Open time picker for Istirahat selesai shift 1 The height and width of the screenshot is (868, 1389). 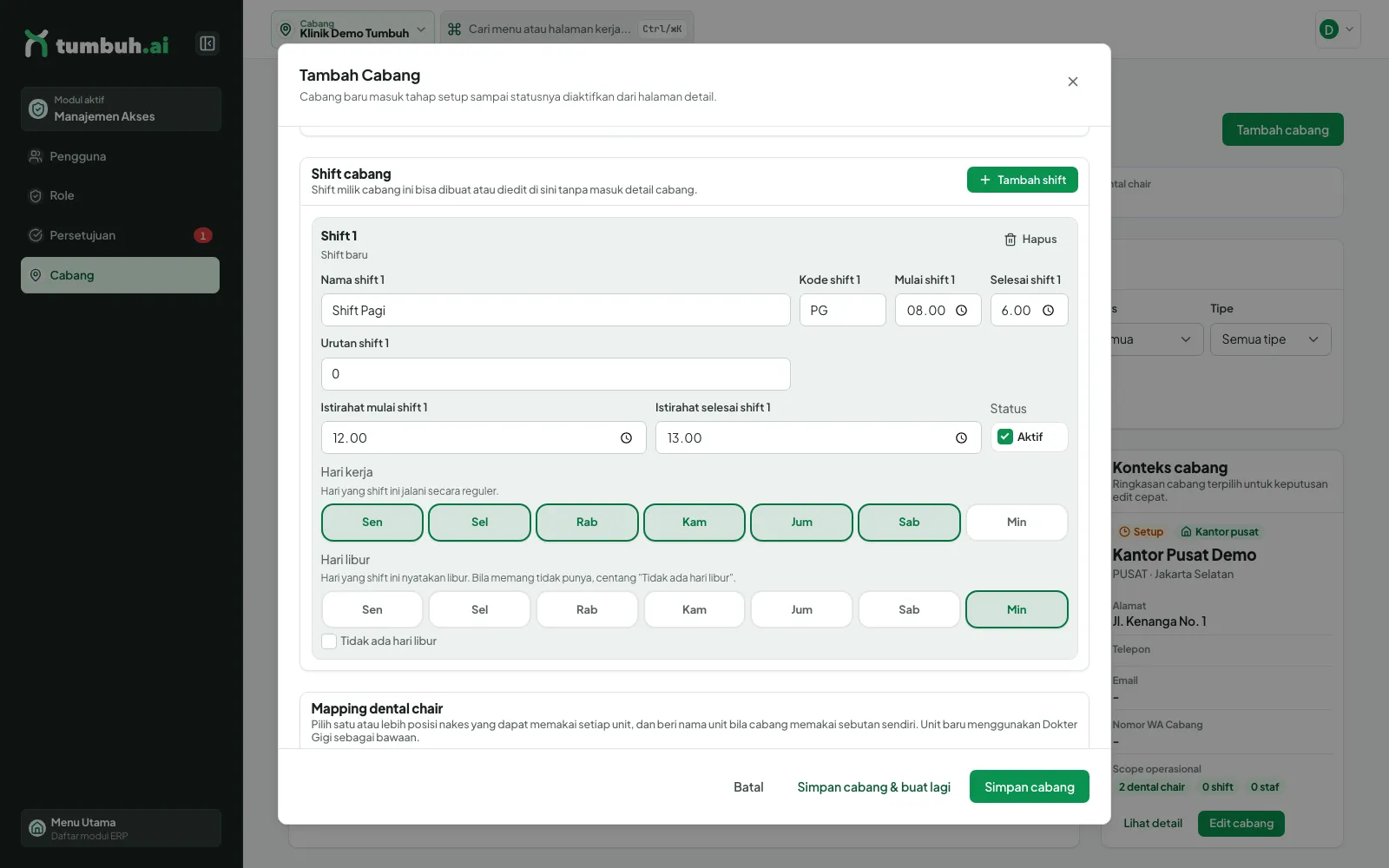coord(961,438)
